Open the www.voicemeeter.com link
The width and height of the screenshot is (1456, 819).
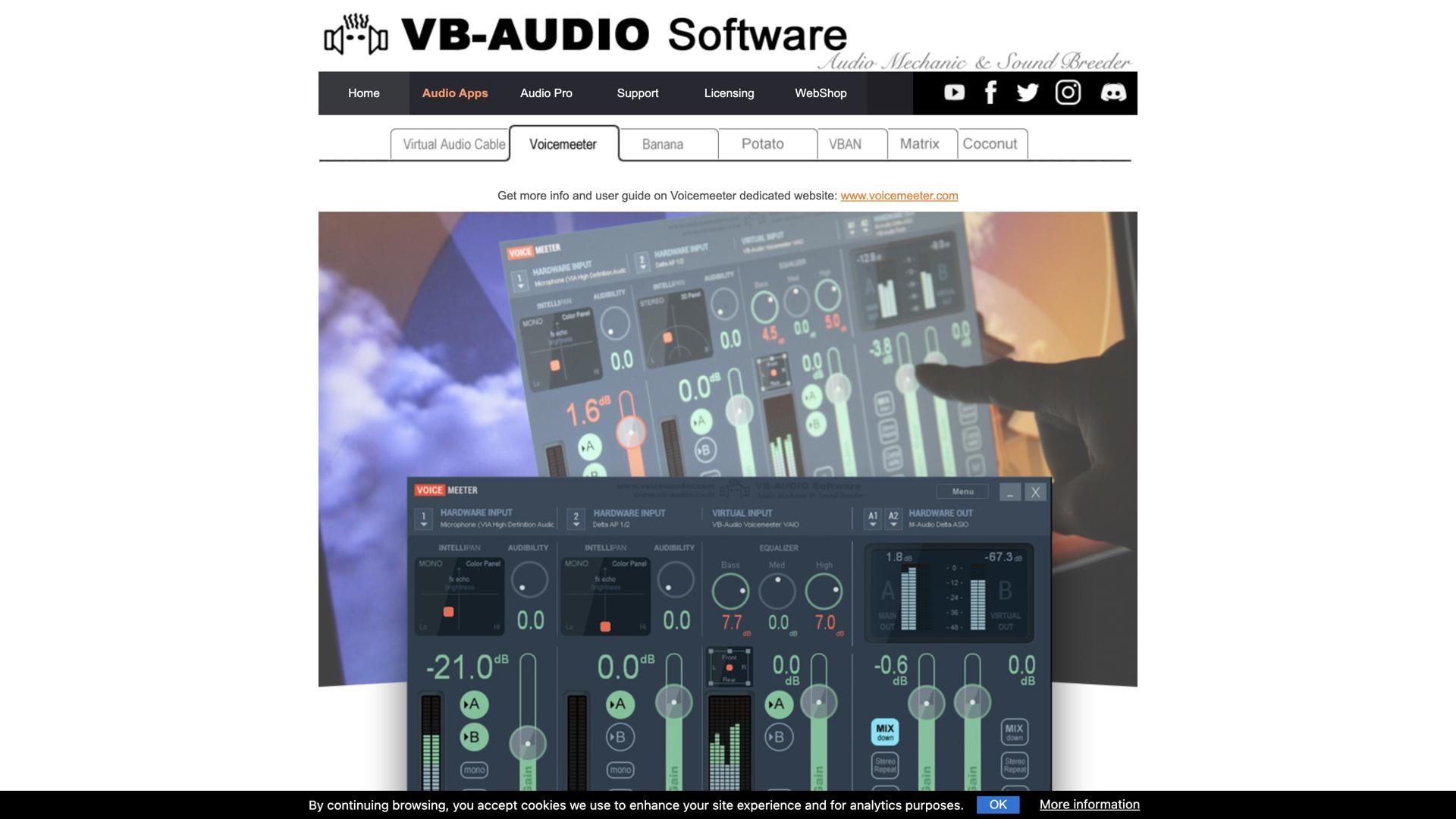point(899,196)
